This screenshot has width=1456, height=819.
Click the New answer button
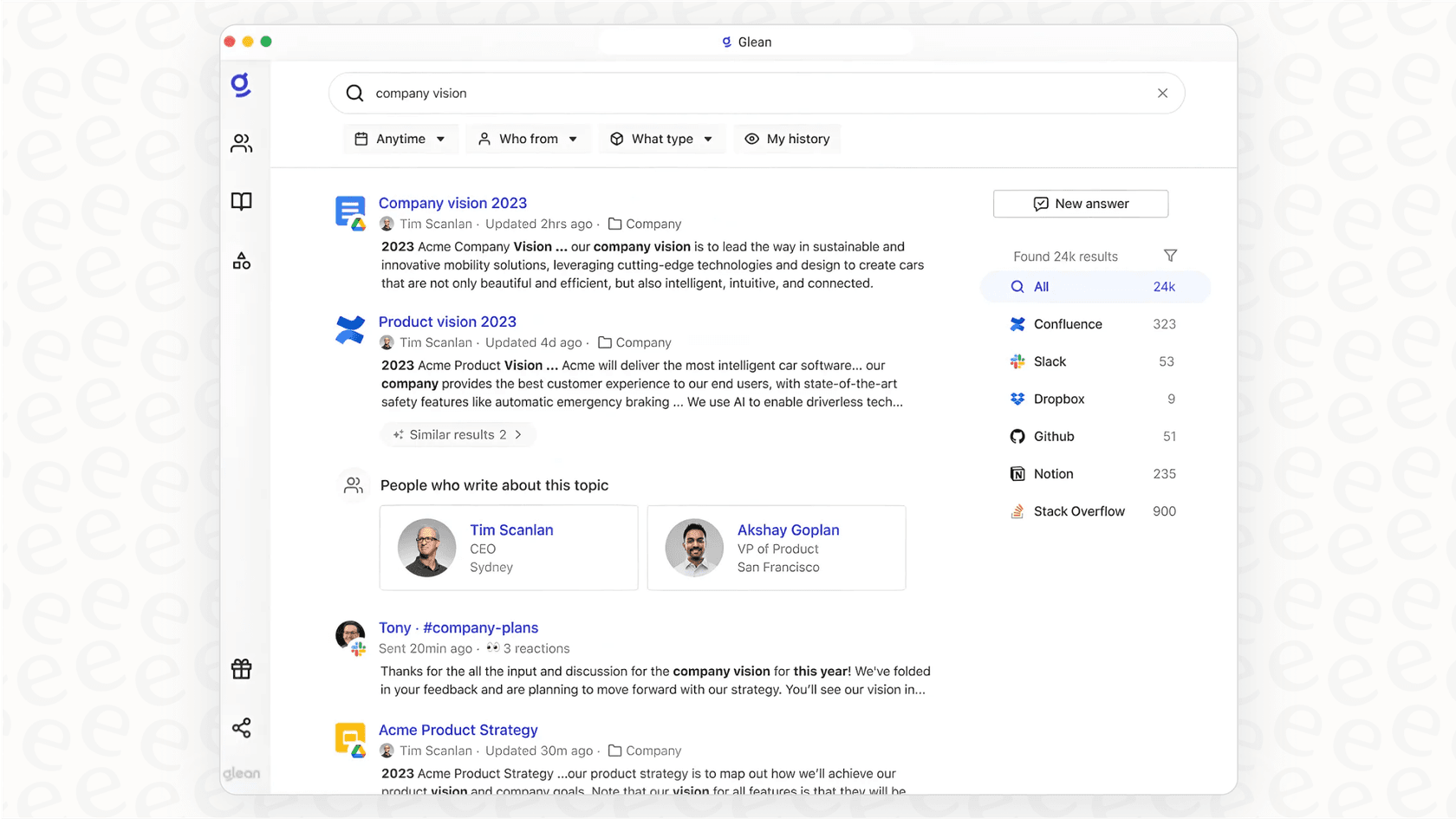[1080, 204]
